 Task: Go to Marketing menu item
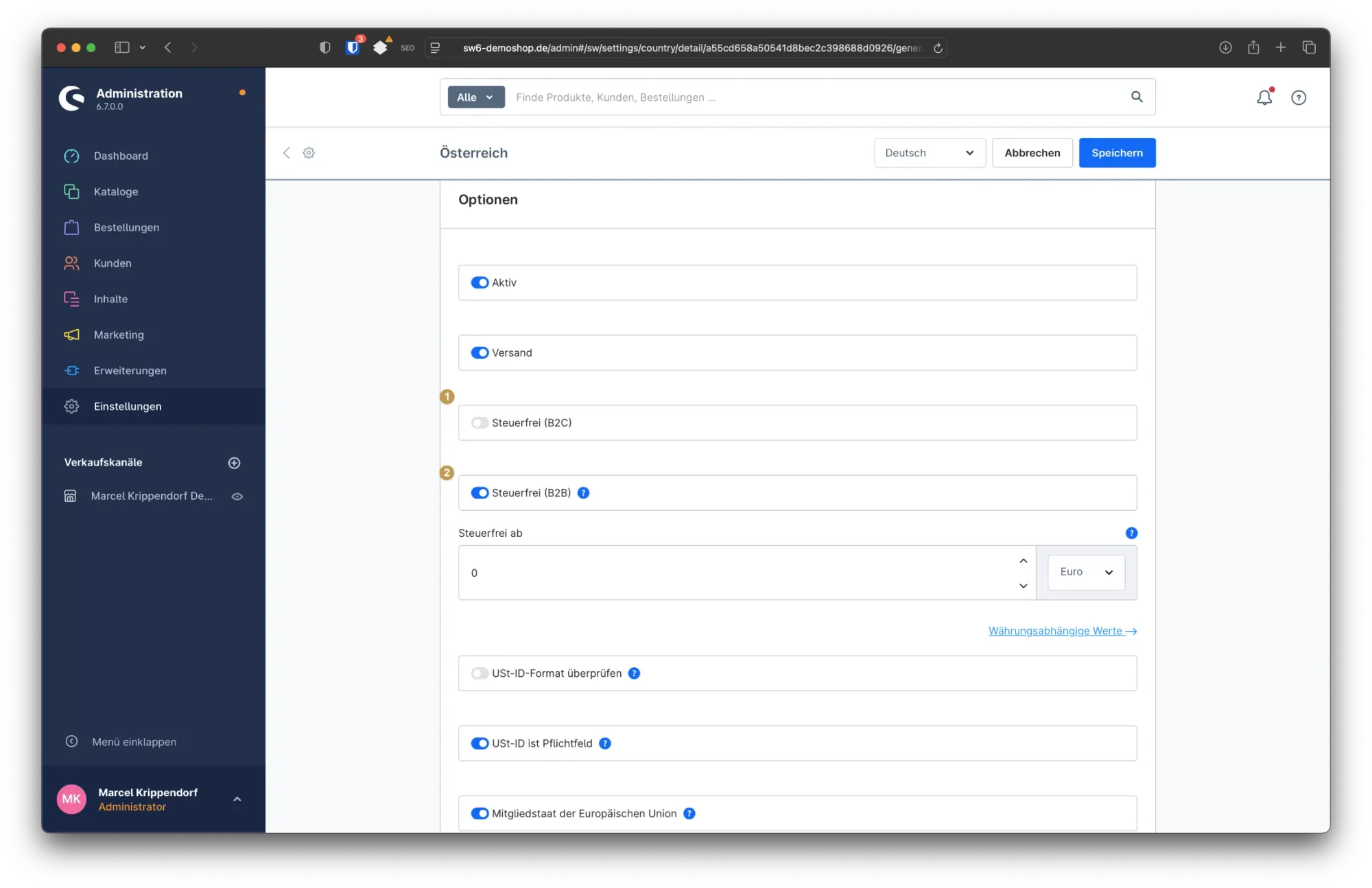click(x=119, y=335)
